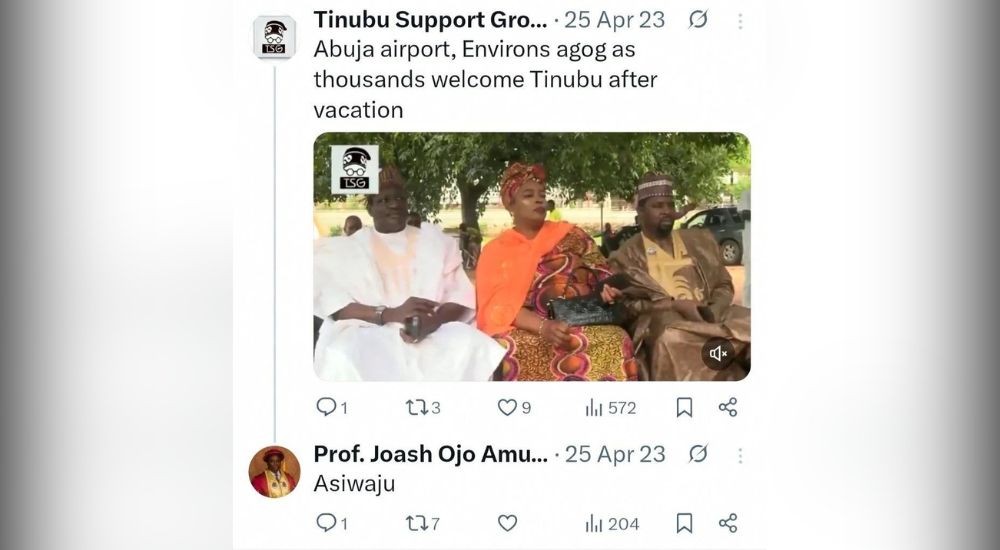Open more options for Prof. Joash reply
Viewport: 1000px width, 550px height.
pos(740,455)
